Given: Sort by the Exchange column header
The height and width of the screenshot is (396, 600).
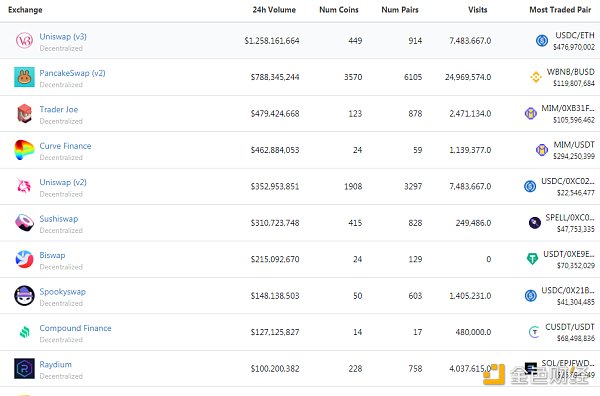Looking at the screenshot, I should (25, 10).
